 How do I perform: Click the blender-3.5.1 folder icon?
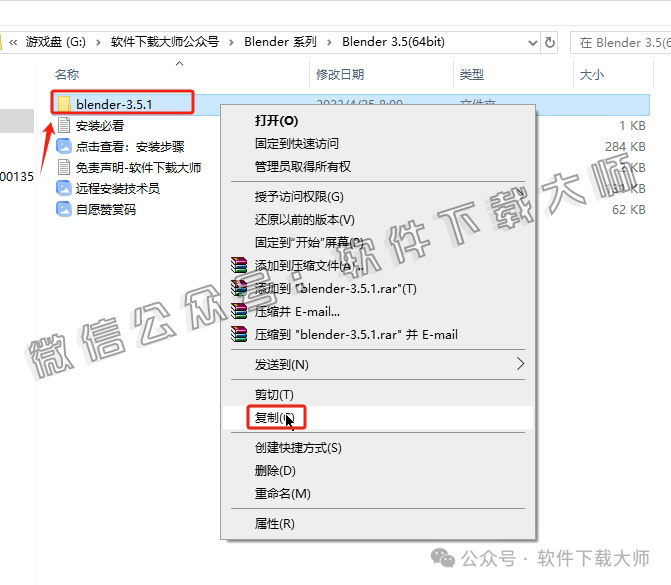pos(64,104)
